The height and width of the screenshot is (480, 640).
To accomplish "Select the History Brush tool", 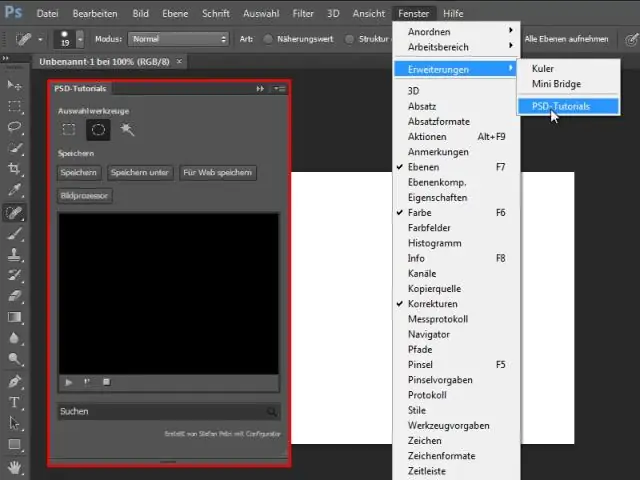I will click(15, 276).
